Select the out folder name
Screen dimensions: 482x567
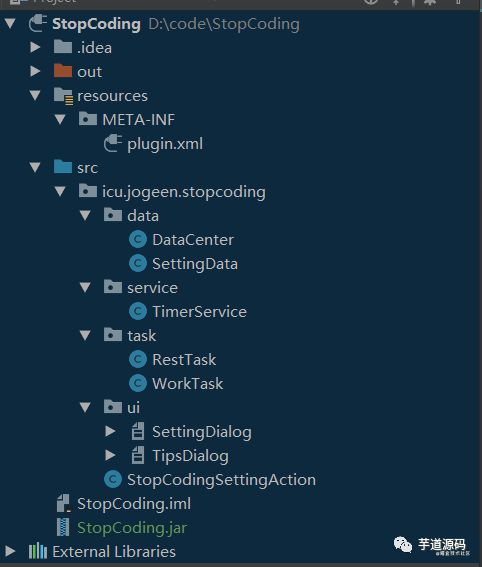89,72
